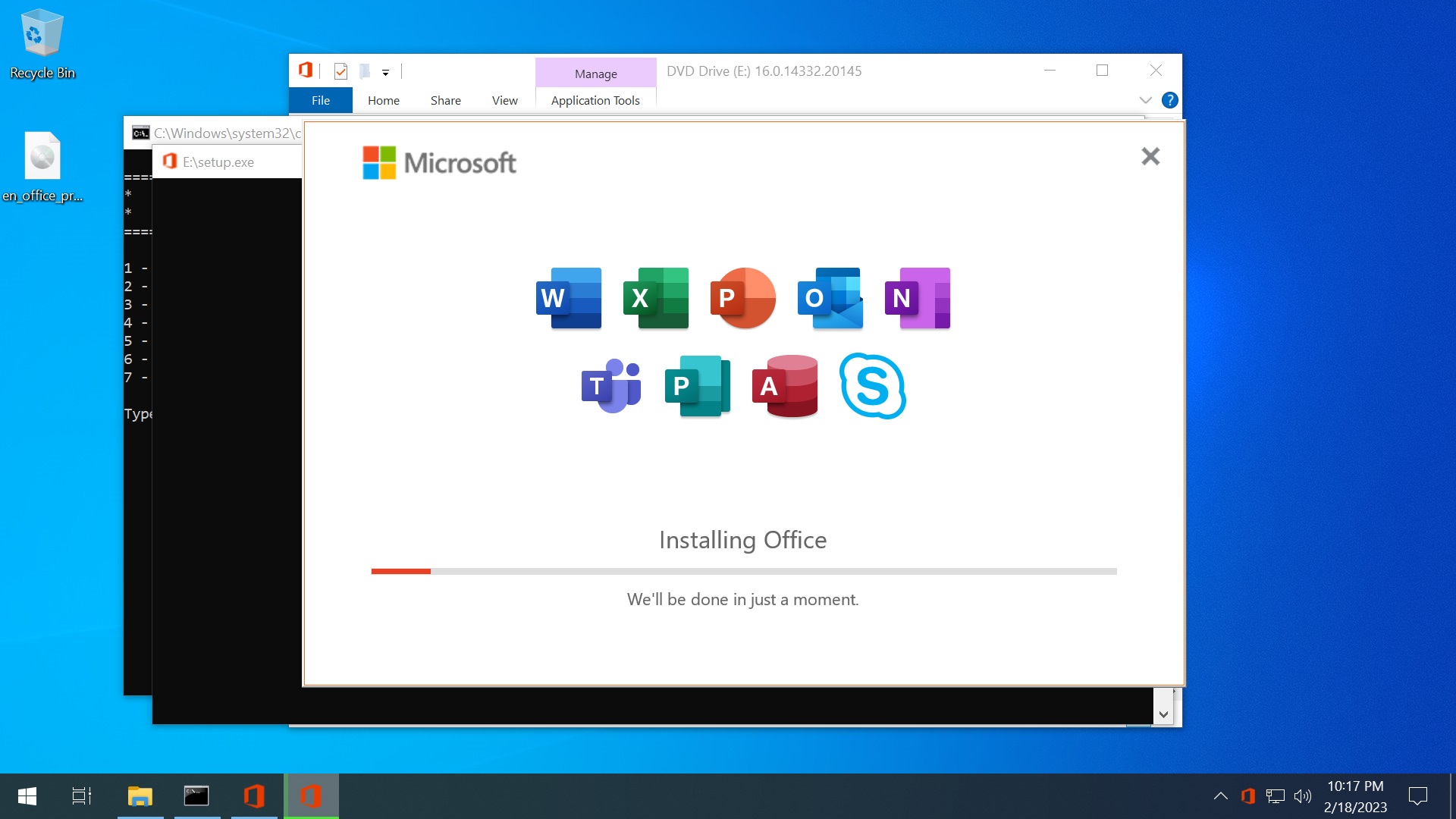Open Task View on the taskbar

(82, 796)
